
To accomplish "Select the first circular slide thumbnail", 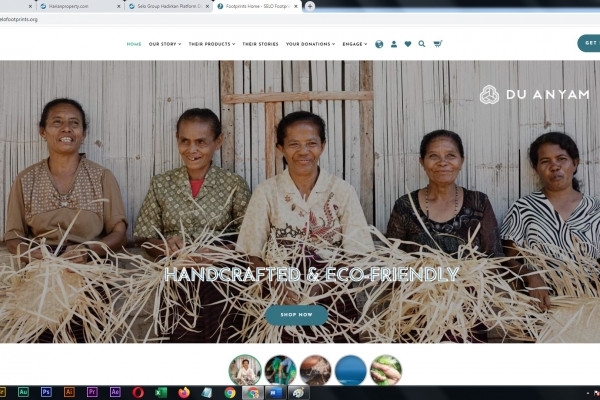I will click(x=245, y=370).
